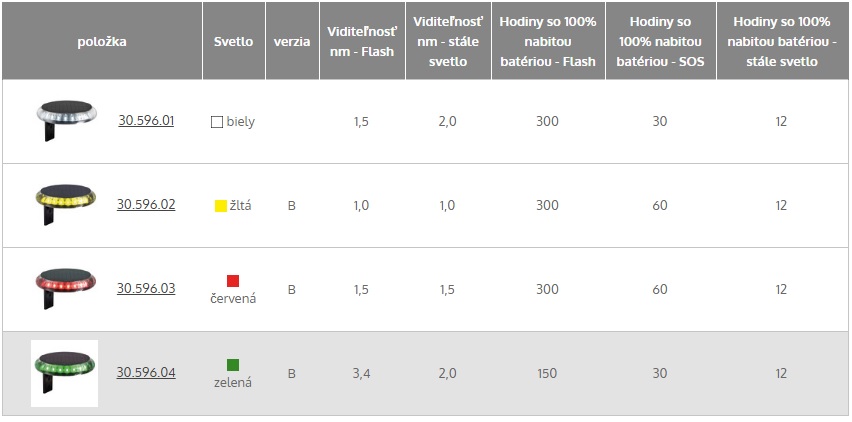Click the 3,4 Flash visibility cell

pos(361,373)
